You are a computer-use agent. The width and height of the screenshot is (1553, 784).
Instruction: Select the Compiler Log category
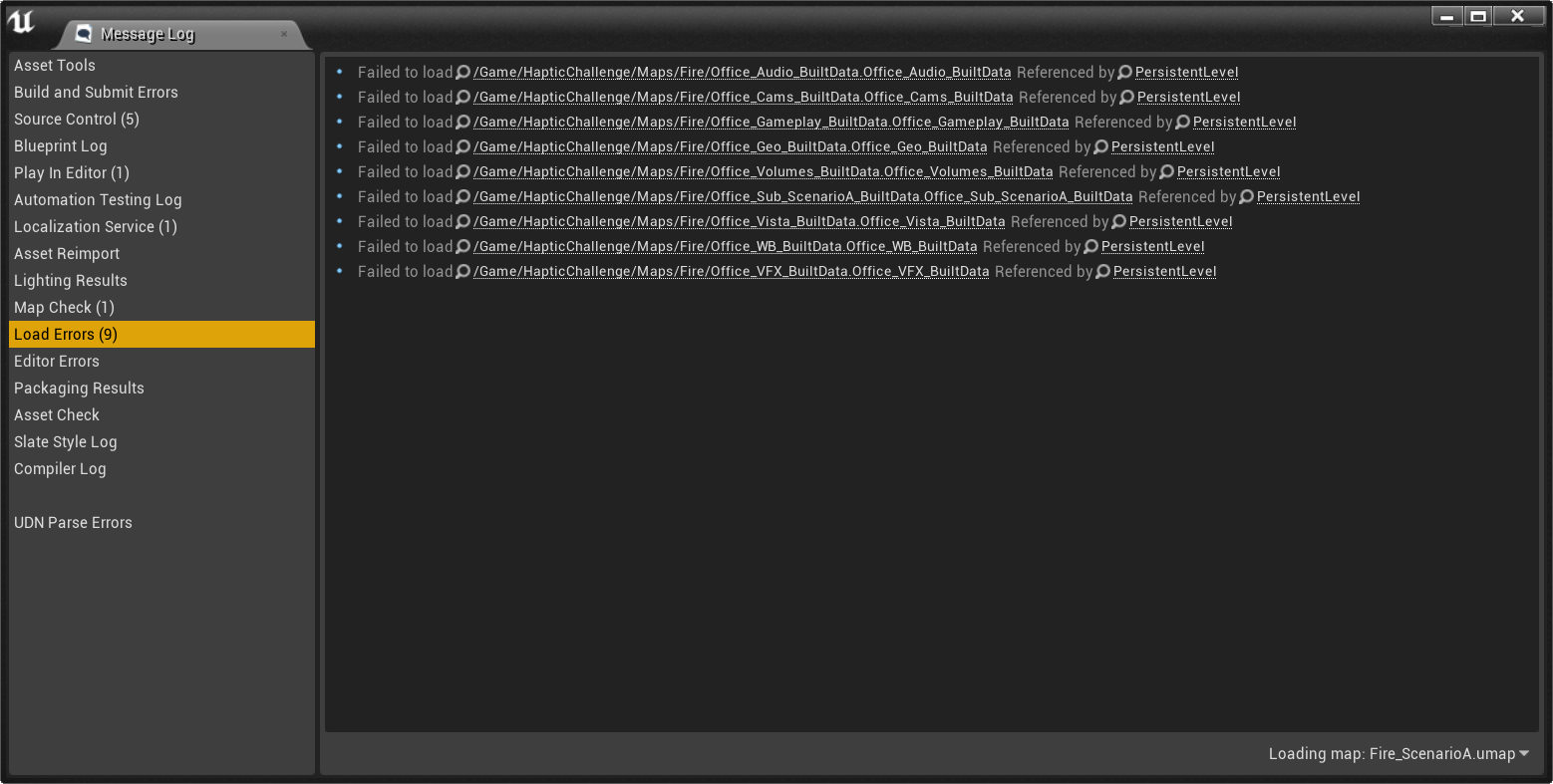click(60, 468)
